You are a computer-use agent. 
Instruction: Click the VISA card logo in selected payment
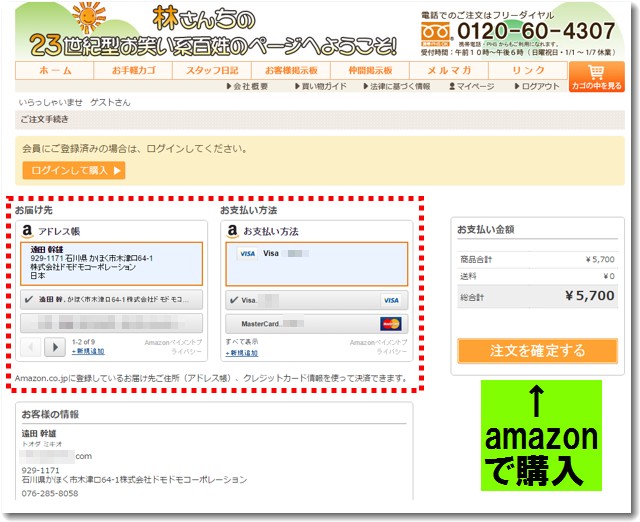(247, 253)
